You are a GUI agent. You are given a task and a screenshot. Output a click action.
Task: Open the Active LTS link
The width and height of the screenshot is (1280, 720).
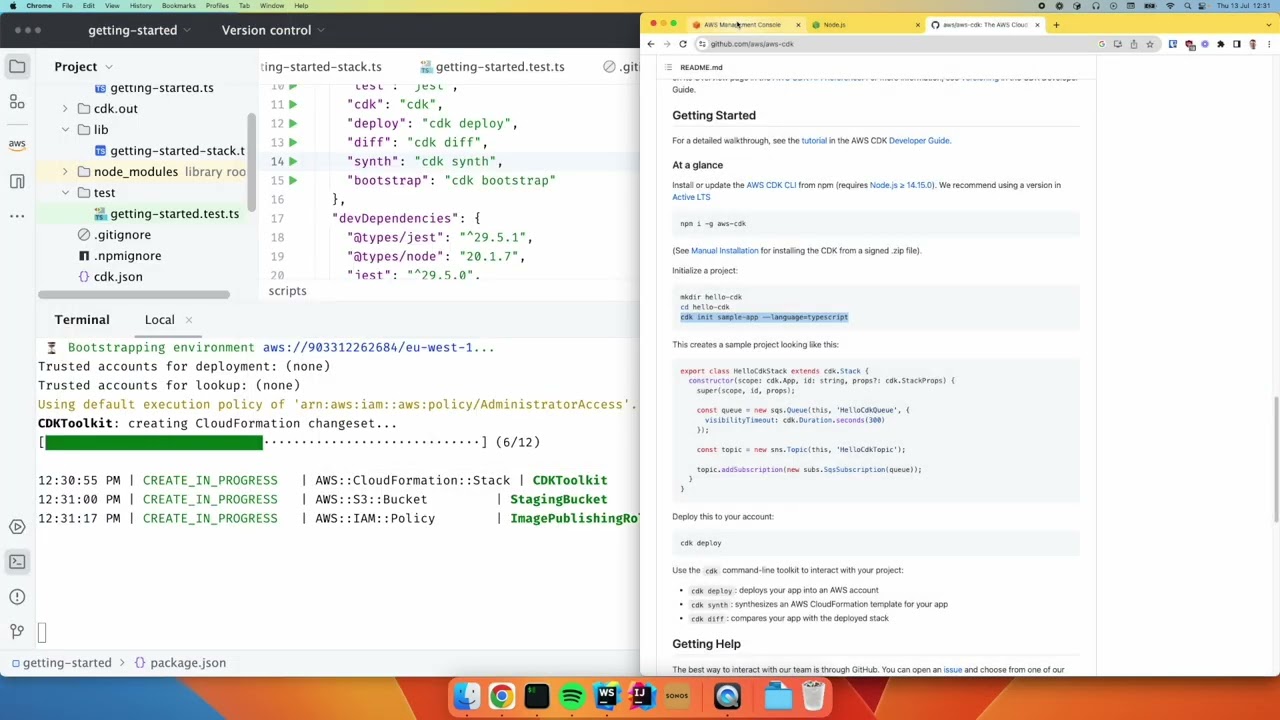tap(691, 197)
